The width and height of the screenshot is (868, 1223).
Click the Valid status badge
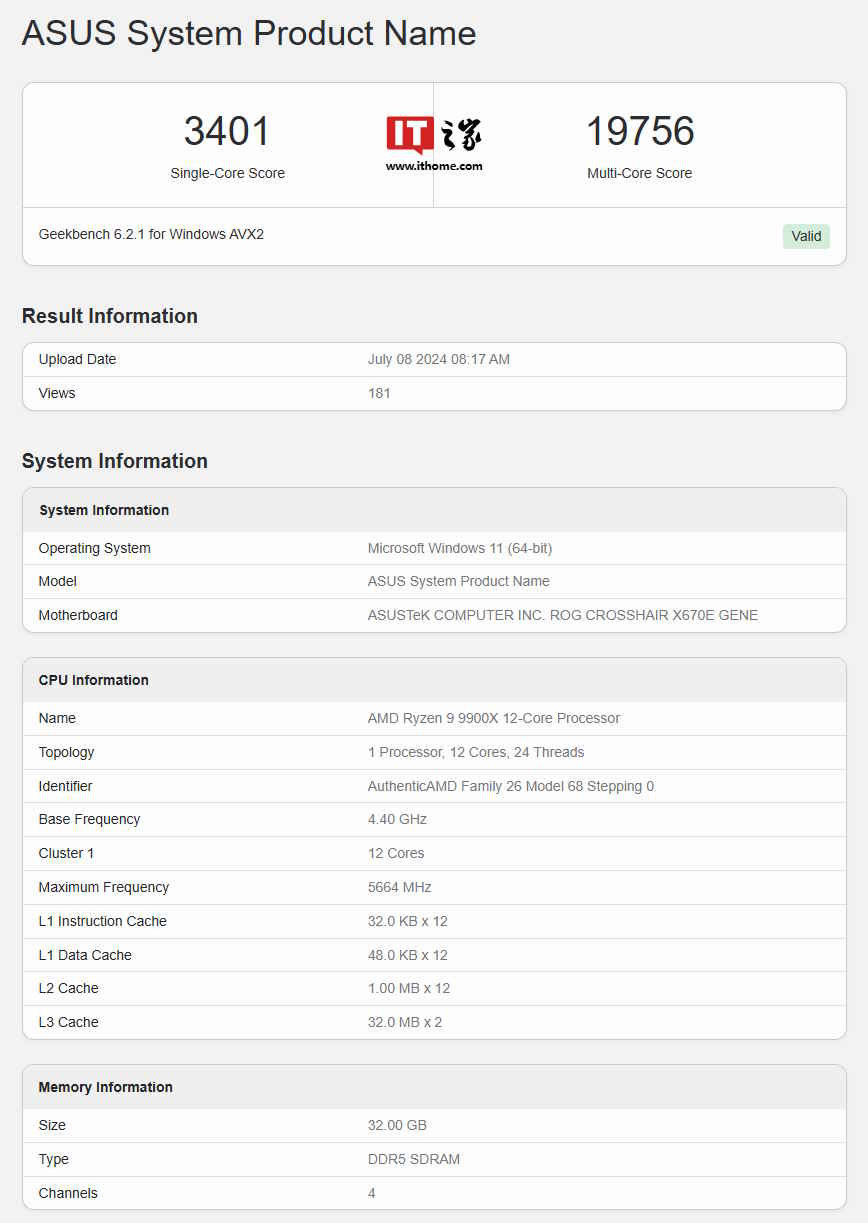(x=806, y=236)
